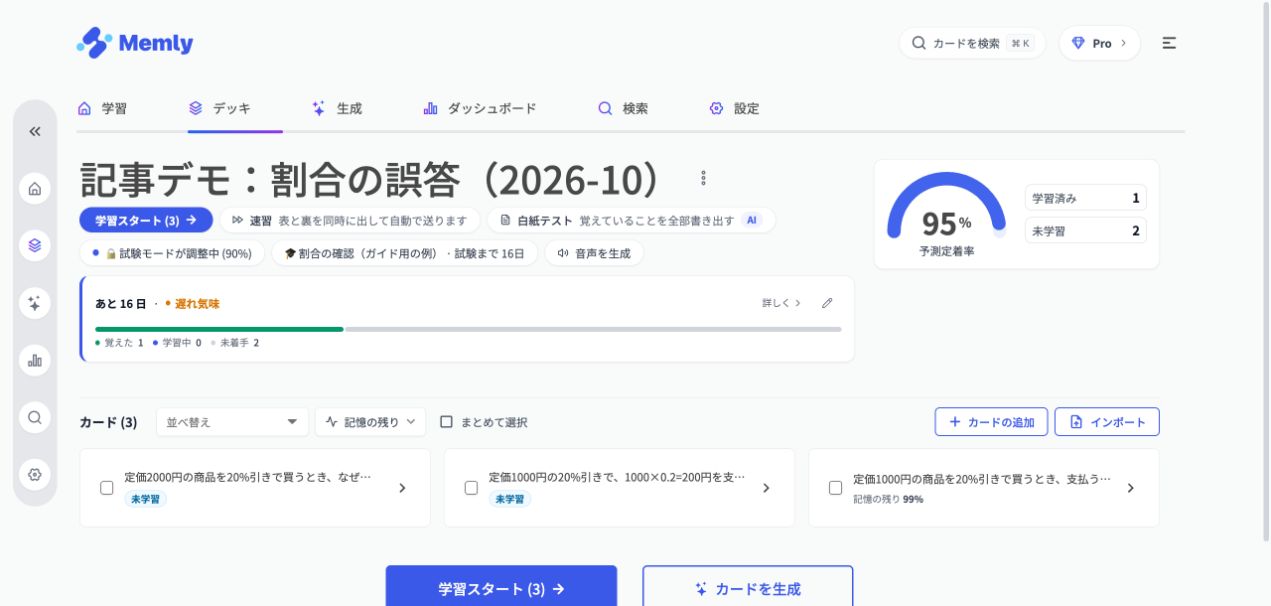Screen dimensions: 1271x606
Task: Click the 予測定着率 label under the gauge
Action: (946, 252)
